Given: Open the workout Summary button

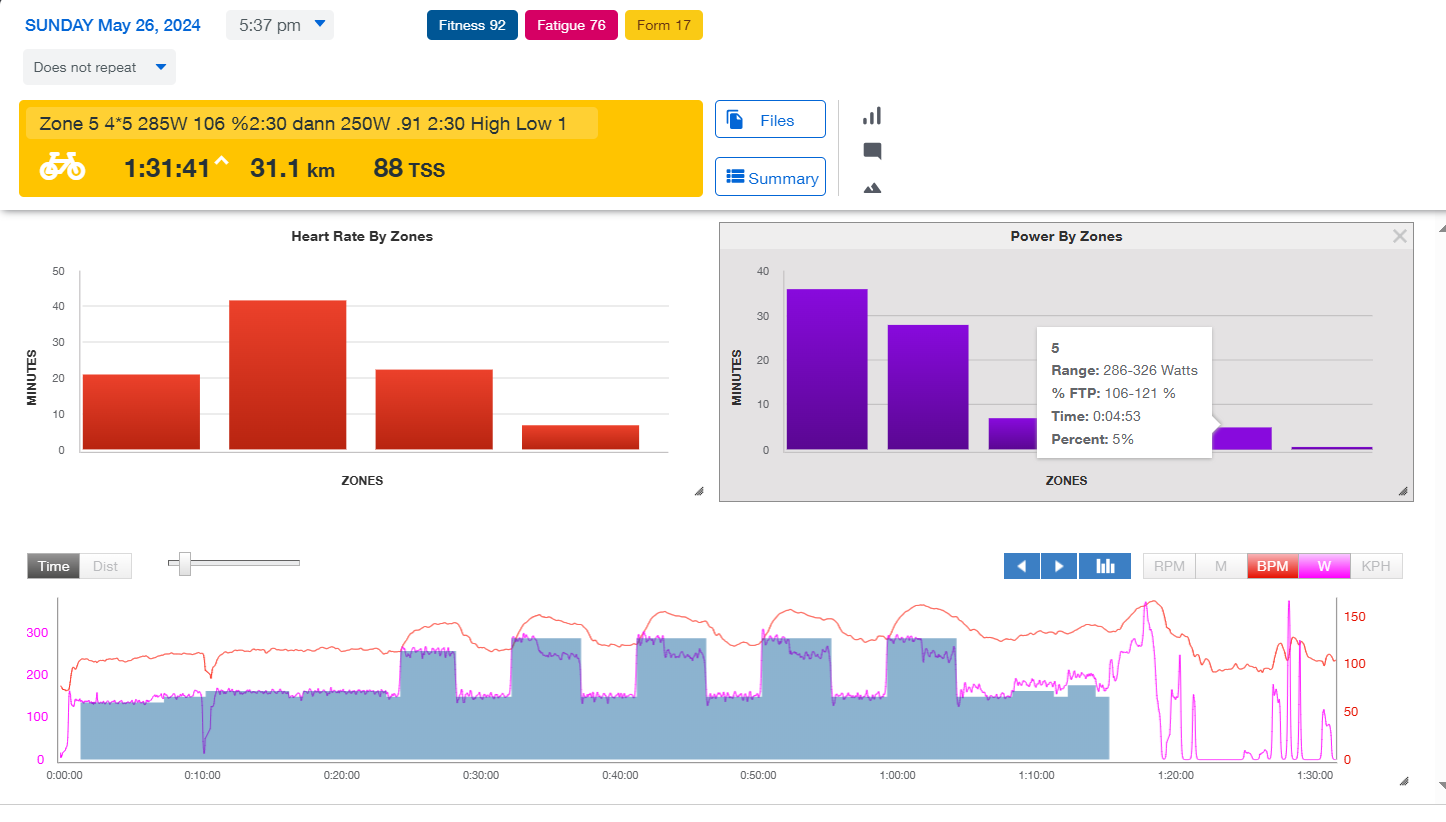Looking at the screenshot, I should (x=770, y=177).
